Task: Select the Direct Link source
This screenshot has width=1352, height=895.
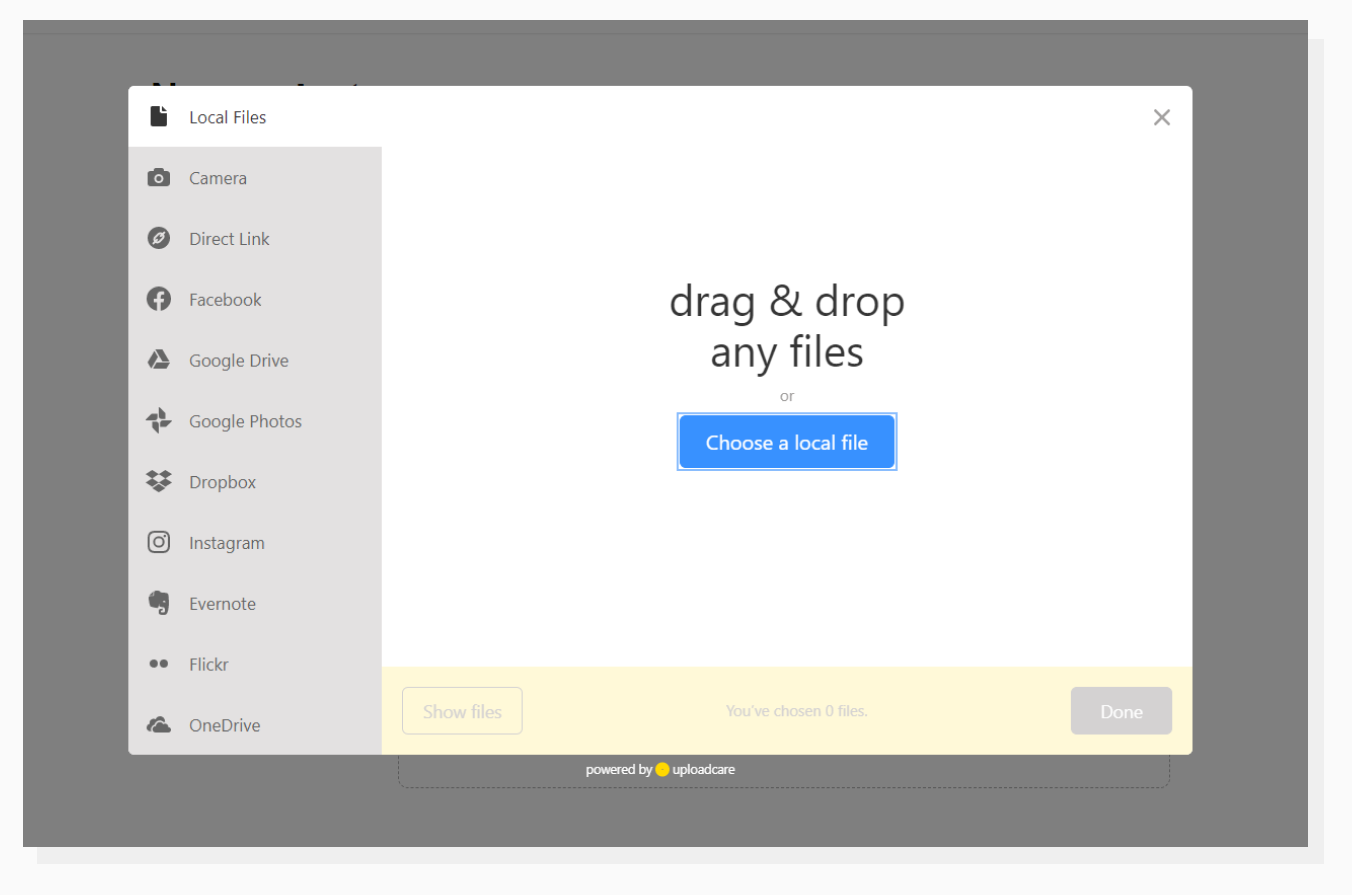Action: click(x=228, y=238)
